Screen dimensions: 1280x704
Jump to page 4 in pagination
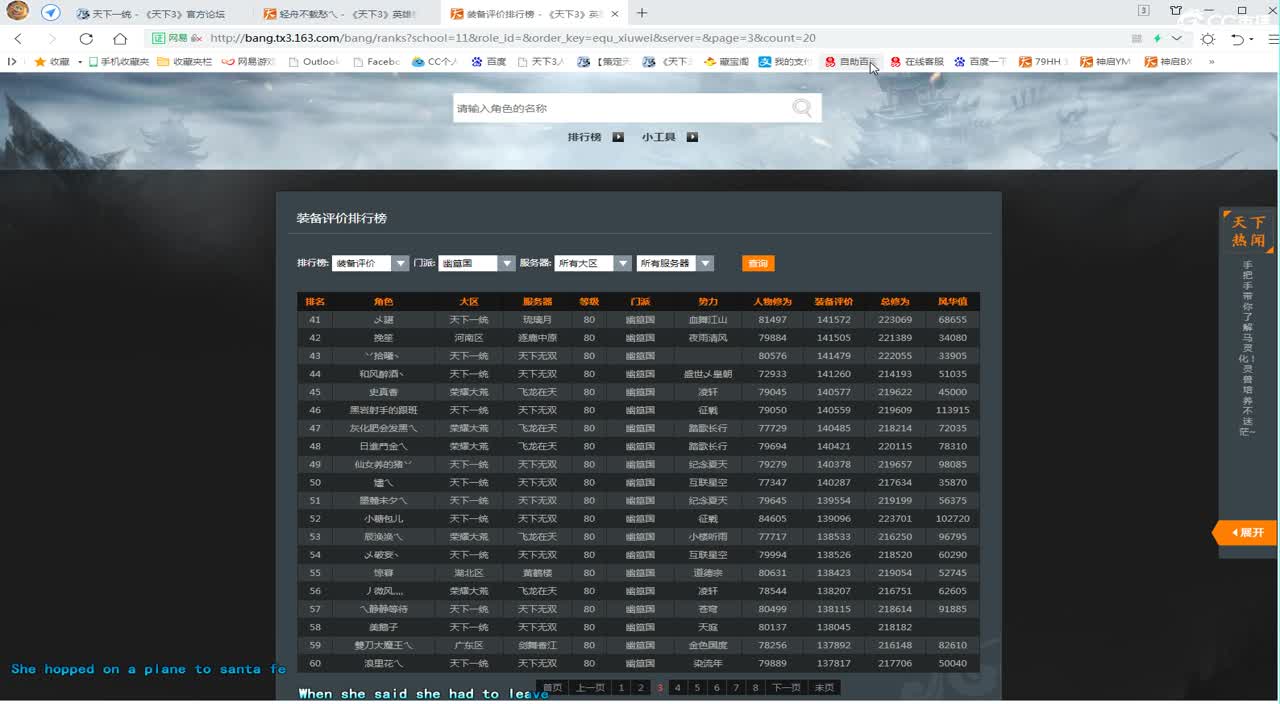tap(678, 687)
